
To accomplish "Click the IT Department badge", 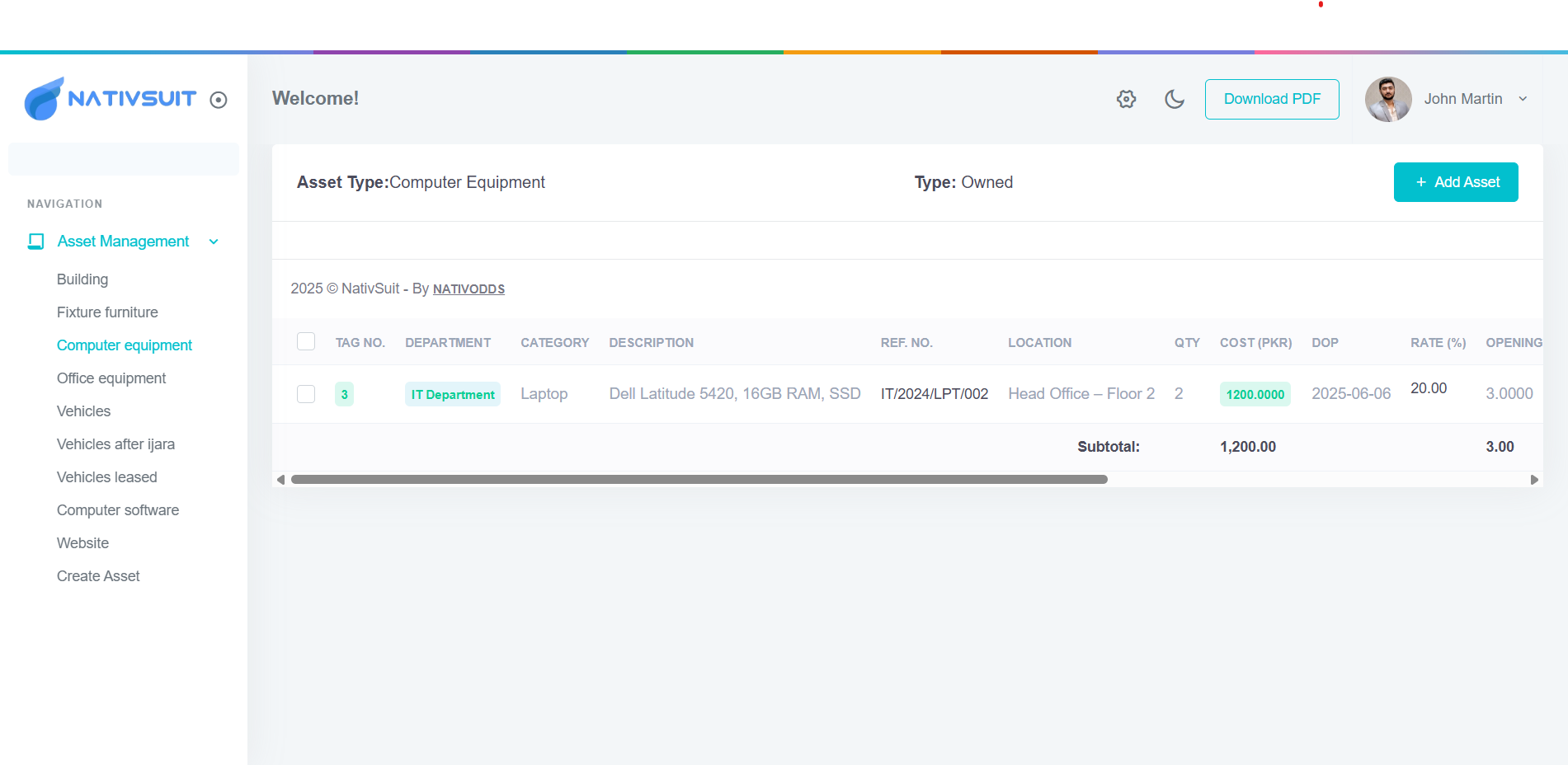I will click(x=452, y=394).
